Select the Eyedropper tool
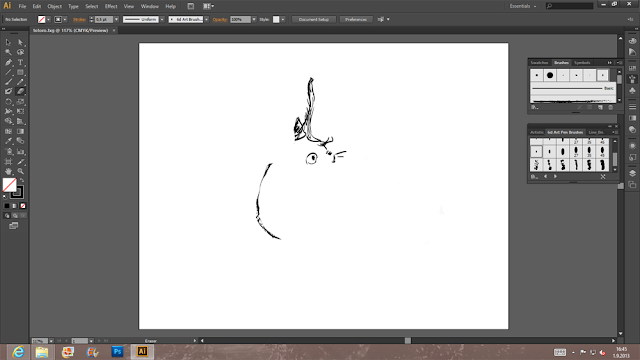The width and height of the screenshot is (640, 360). tap(8, 141)
